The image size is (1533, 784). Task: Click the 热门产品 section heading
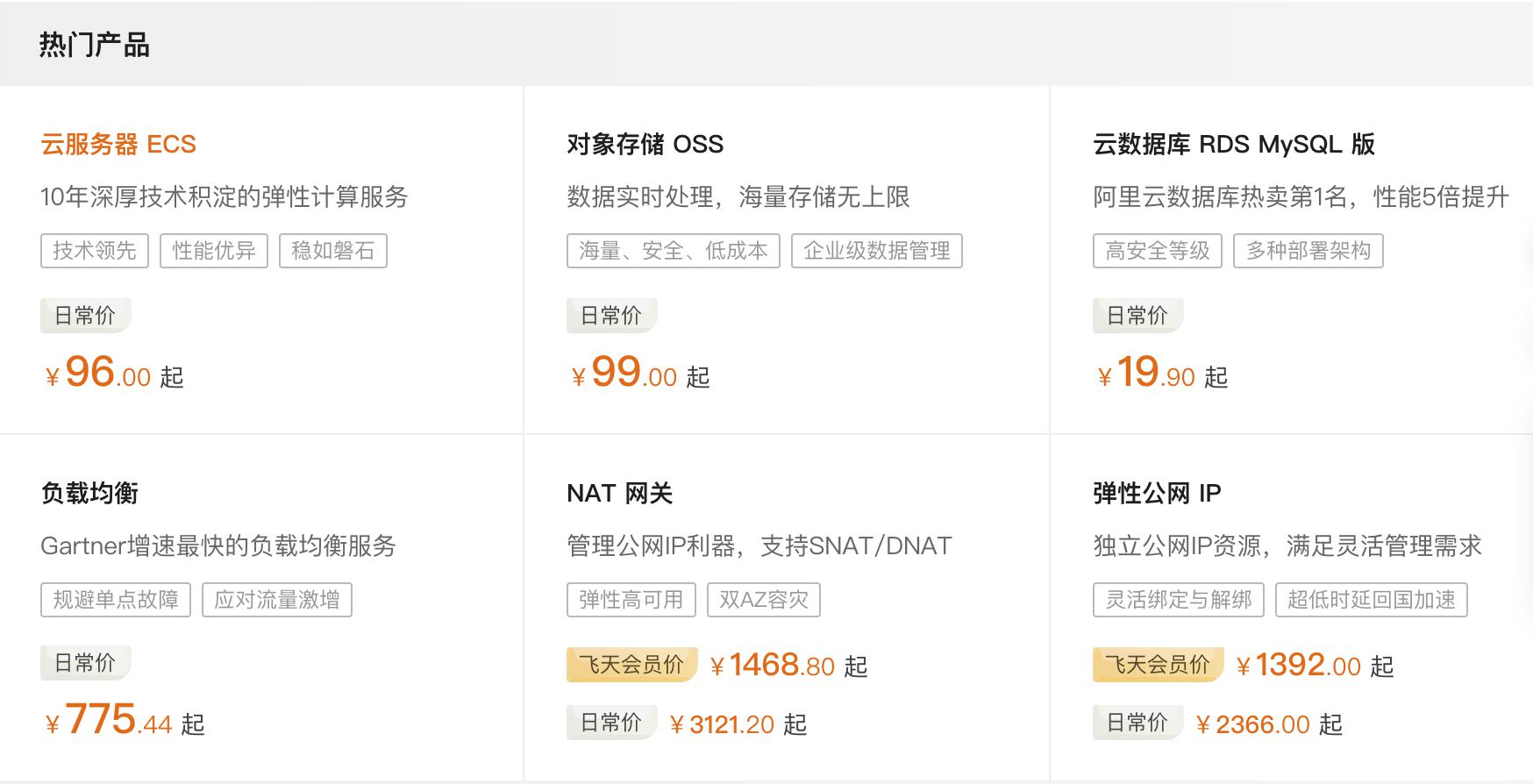tap(95, 45)
